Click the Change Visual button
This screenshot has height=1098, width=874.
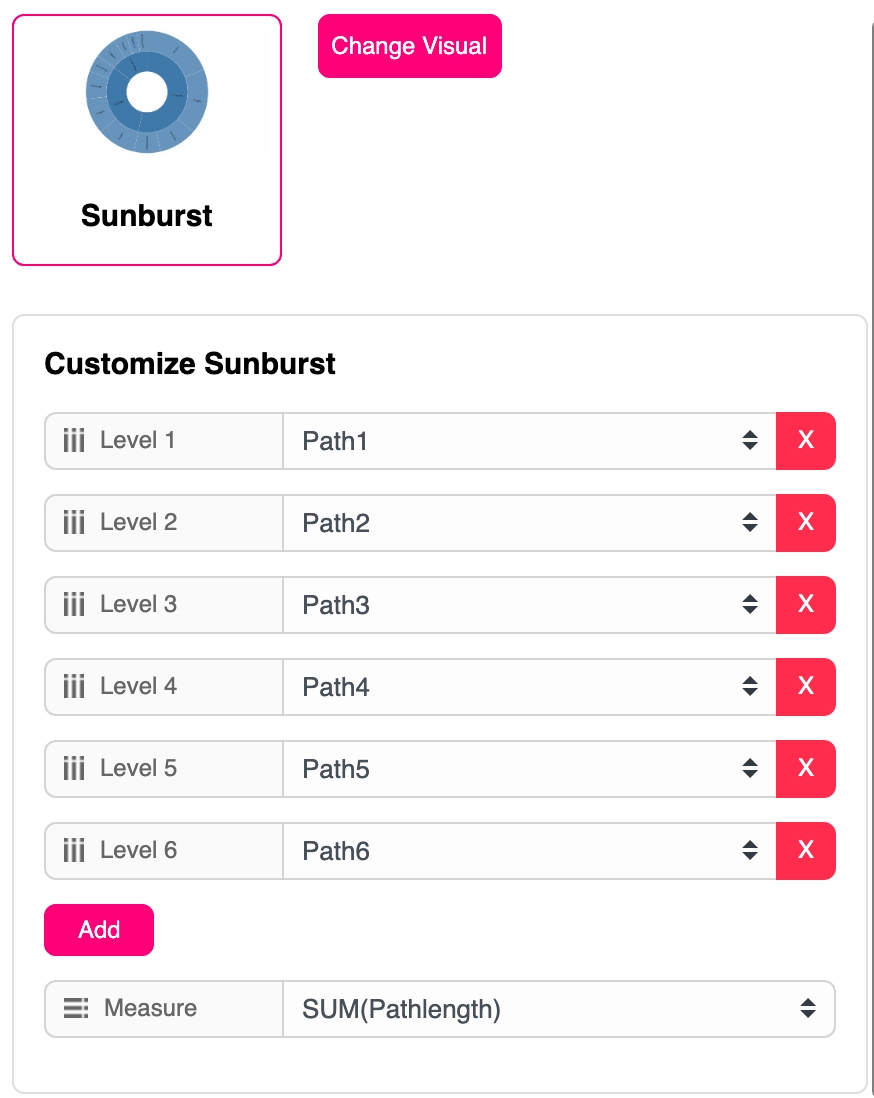tap(409, 46)
